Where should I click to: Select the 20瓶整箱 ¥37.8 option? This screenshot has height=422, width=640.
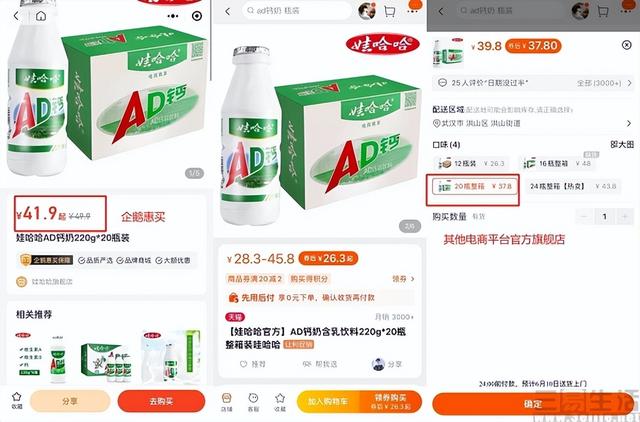point(473,187)
